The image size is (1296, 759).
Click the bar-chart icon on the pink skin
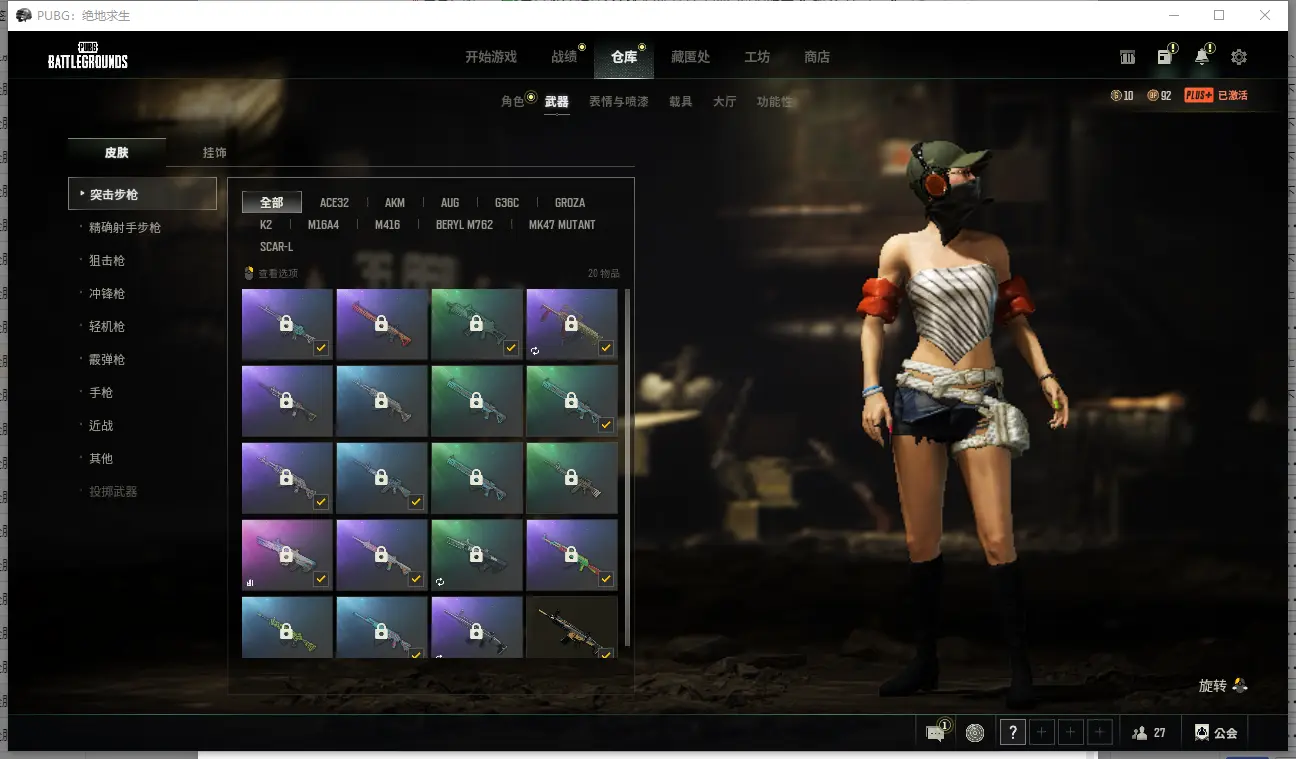(250, 581)
